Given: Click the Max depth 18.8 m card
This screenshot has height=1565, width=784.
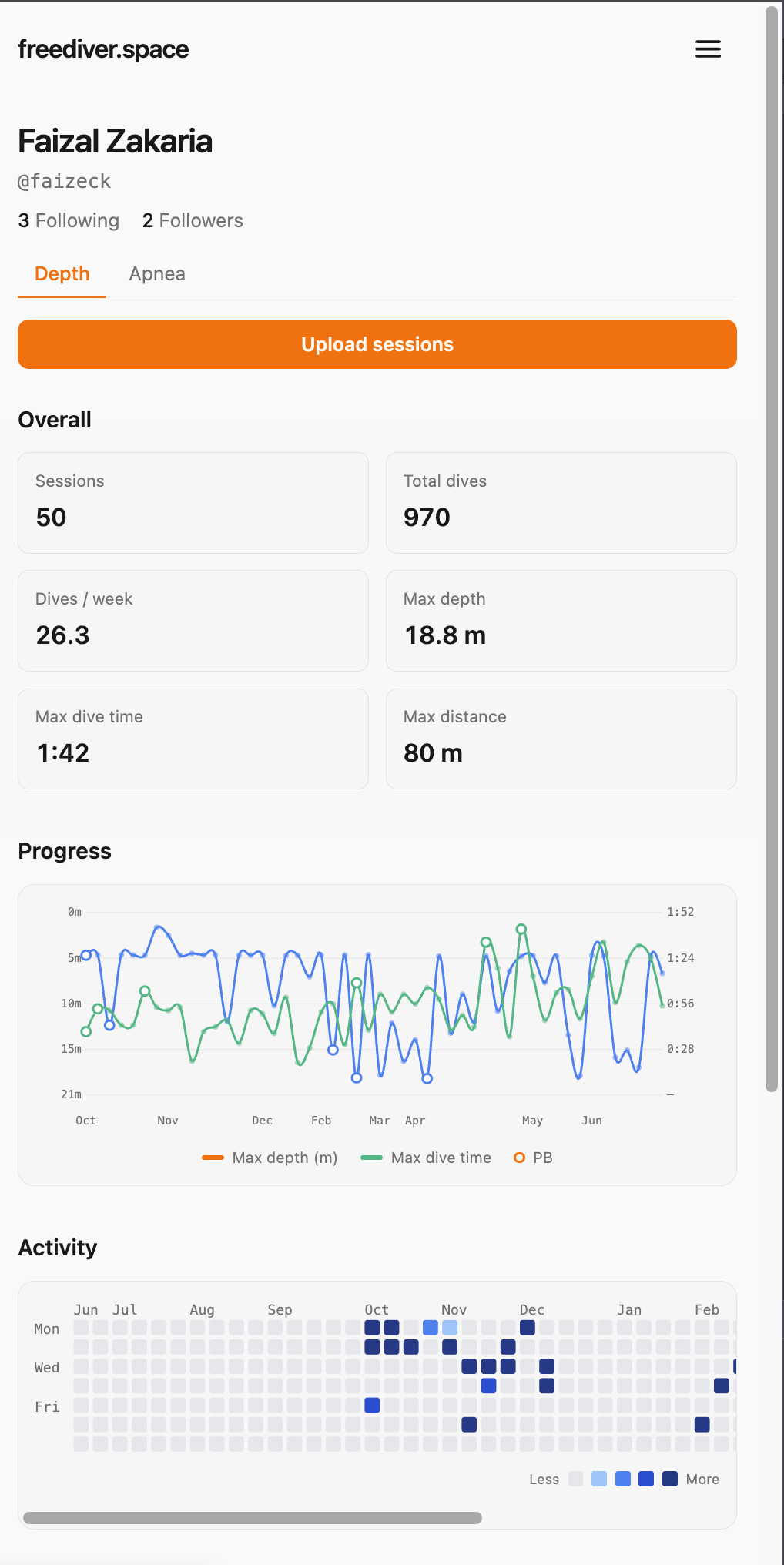Looking at the screenshot, I should pyautogui.click(x=561, y=621).
